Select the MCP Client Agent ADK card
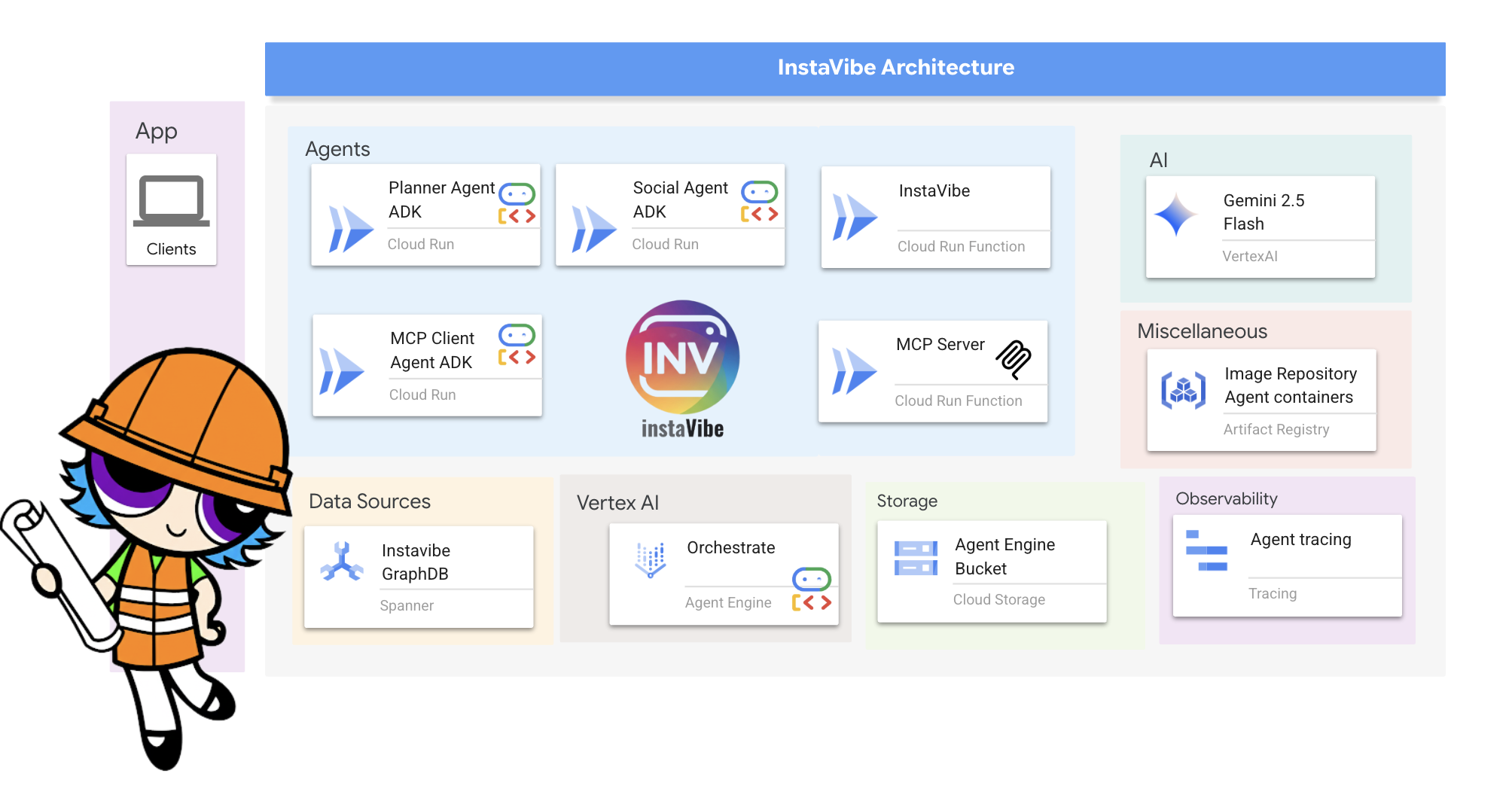 tap(426, 365)
